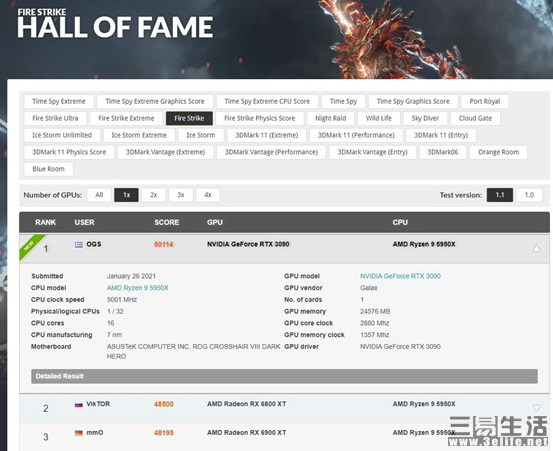Open 3DMark 11 (Performance) tab

point(356,135)
